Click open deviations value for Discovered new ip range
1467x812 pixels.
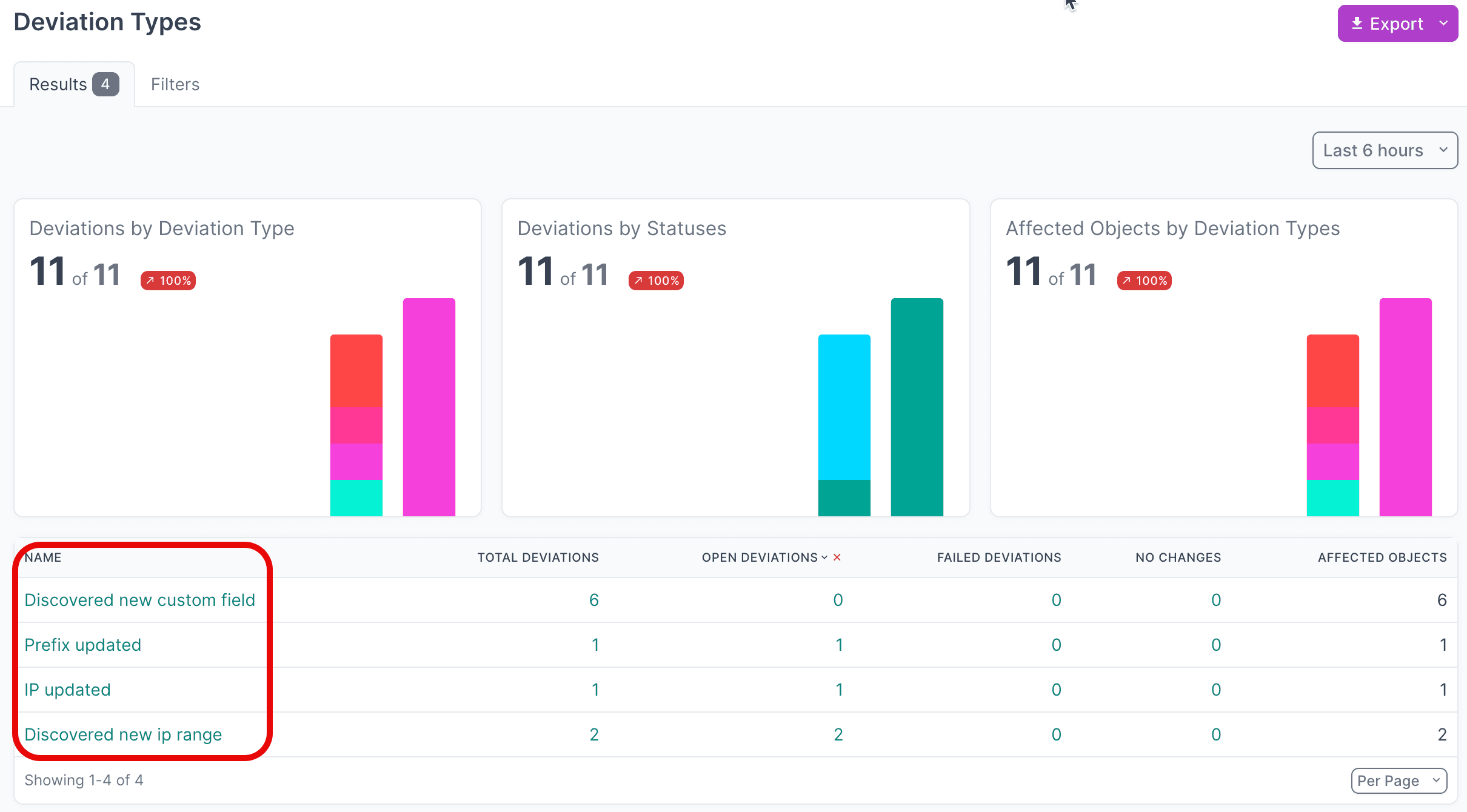(838, 734)
